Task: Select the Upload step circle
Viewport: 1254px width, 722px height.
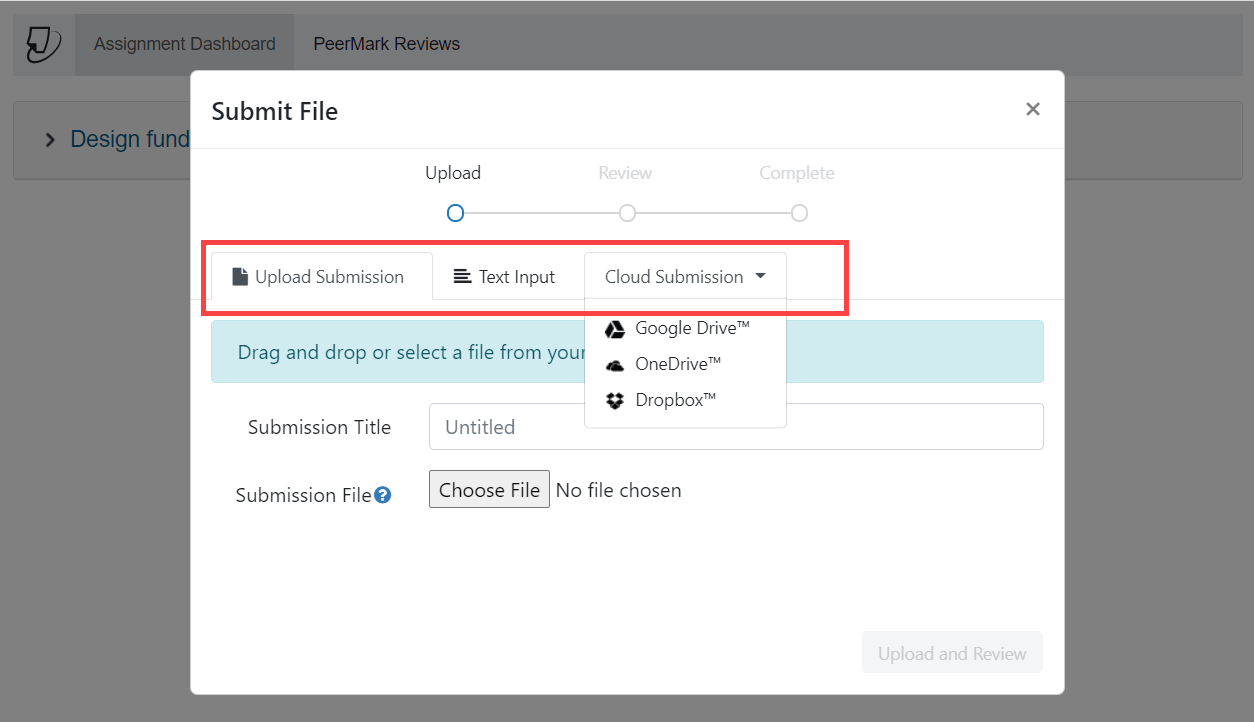Action: [455, 213]
